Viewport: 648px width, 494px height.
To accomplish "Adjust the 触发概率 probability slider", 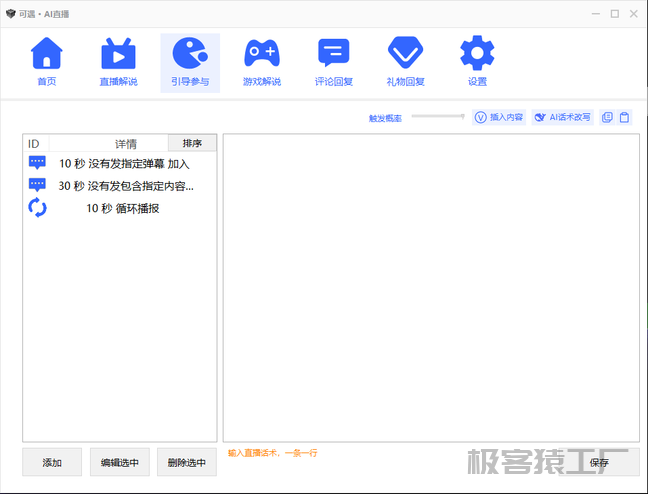I will [x=437, y=117].
